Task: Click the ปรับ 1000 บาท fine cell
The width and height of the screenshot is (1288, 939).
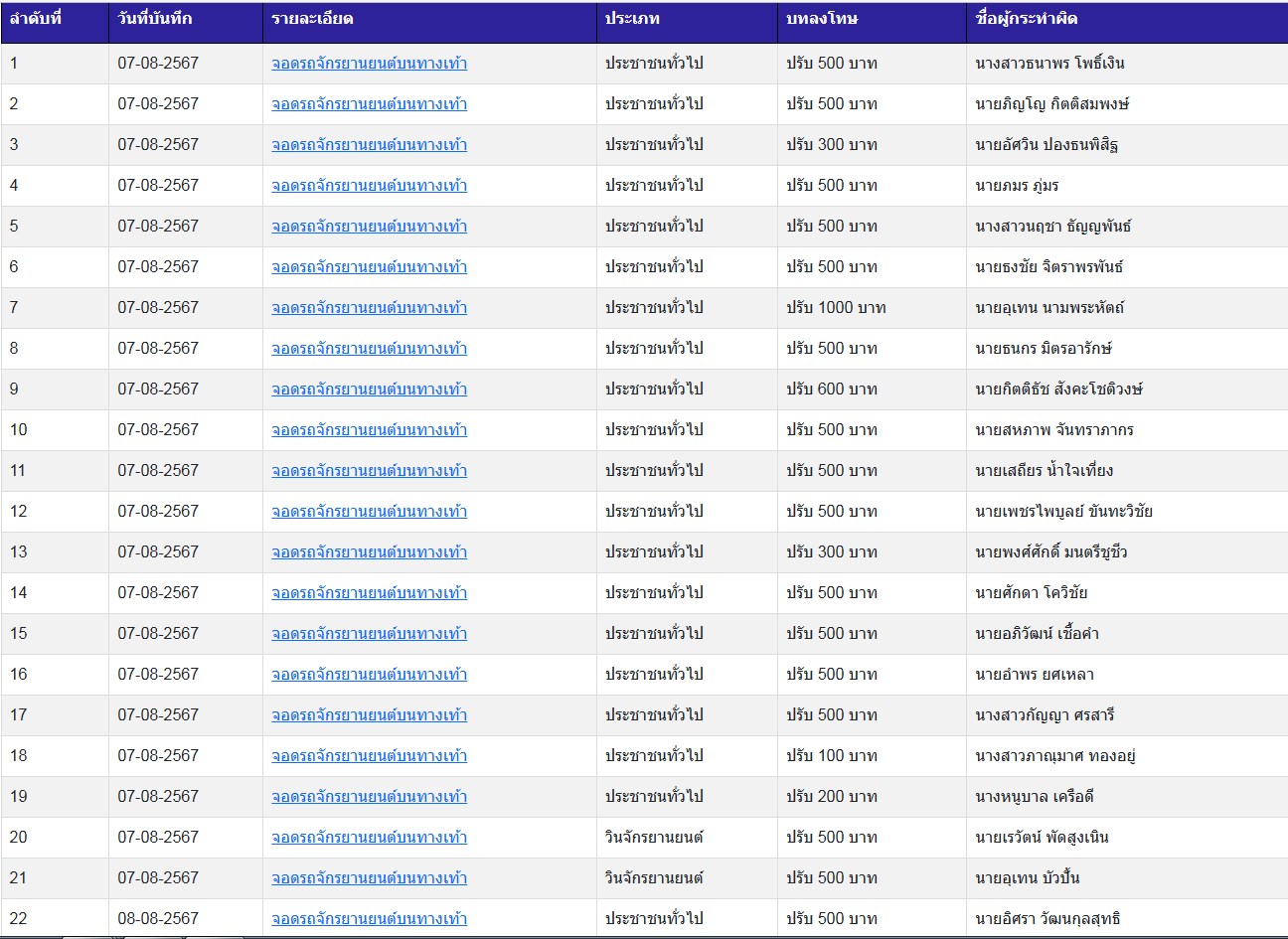Action: 836,308
